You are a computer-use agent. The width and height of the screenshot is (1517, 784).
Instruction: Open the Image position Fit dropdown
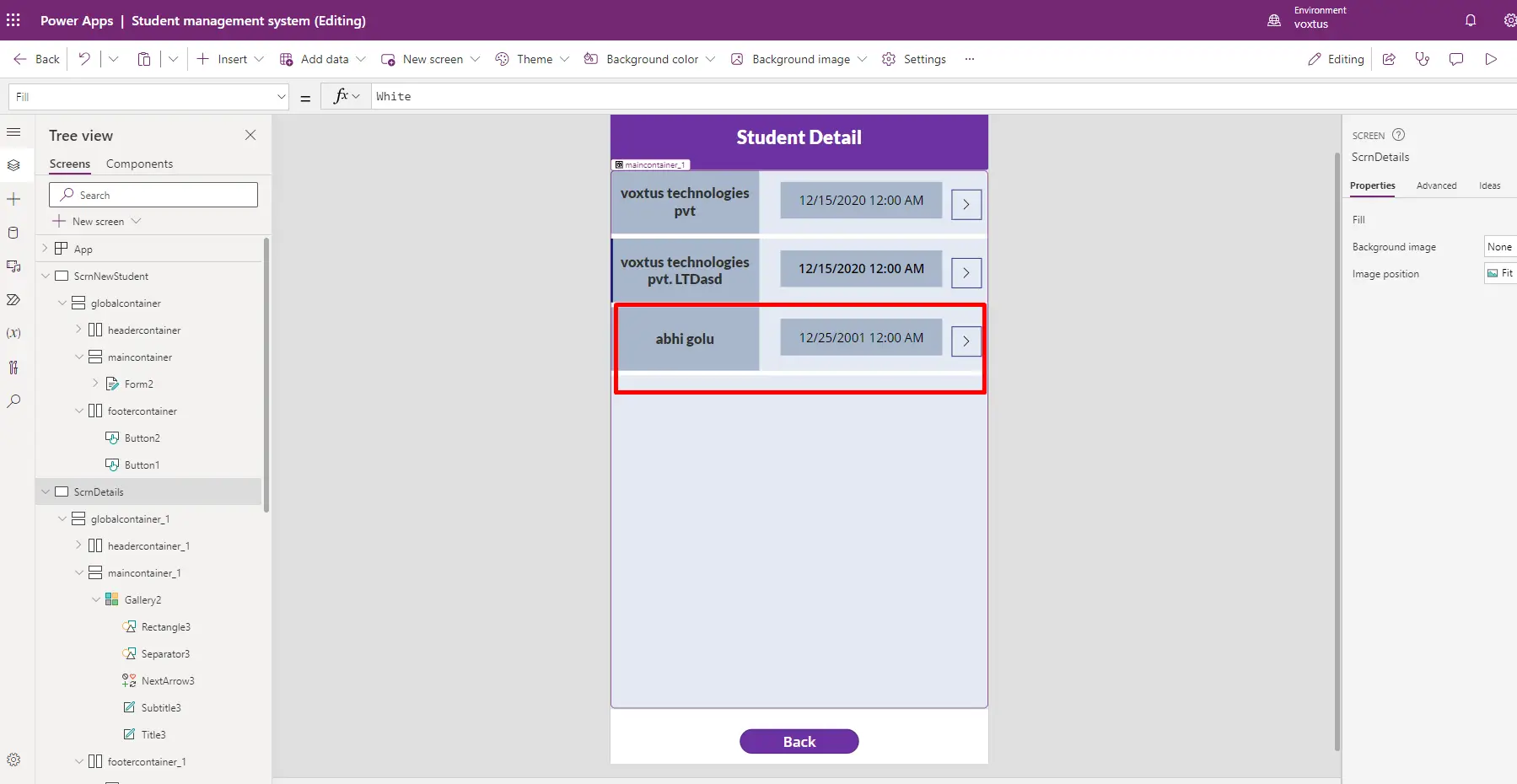[1500, 273]
